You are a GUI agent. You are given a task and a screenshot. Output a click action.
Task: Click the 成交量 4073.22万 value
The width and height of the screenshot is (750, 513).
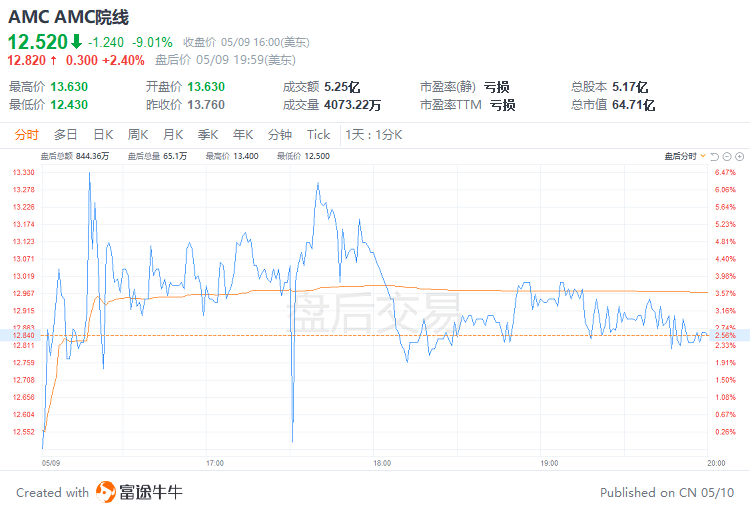(353, 105)
